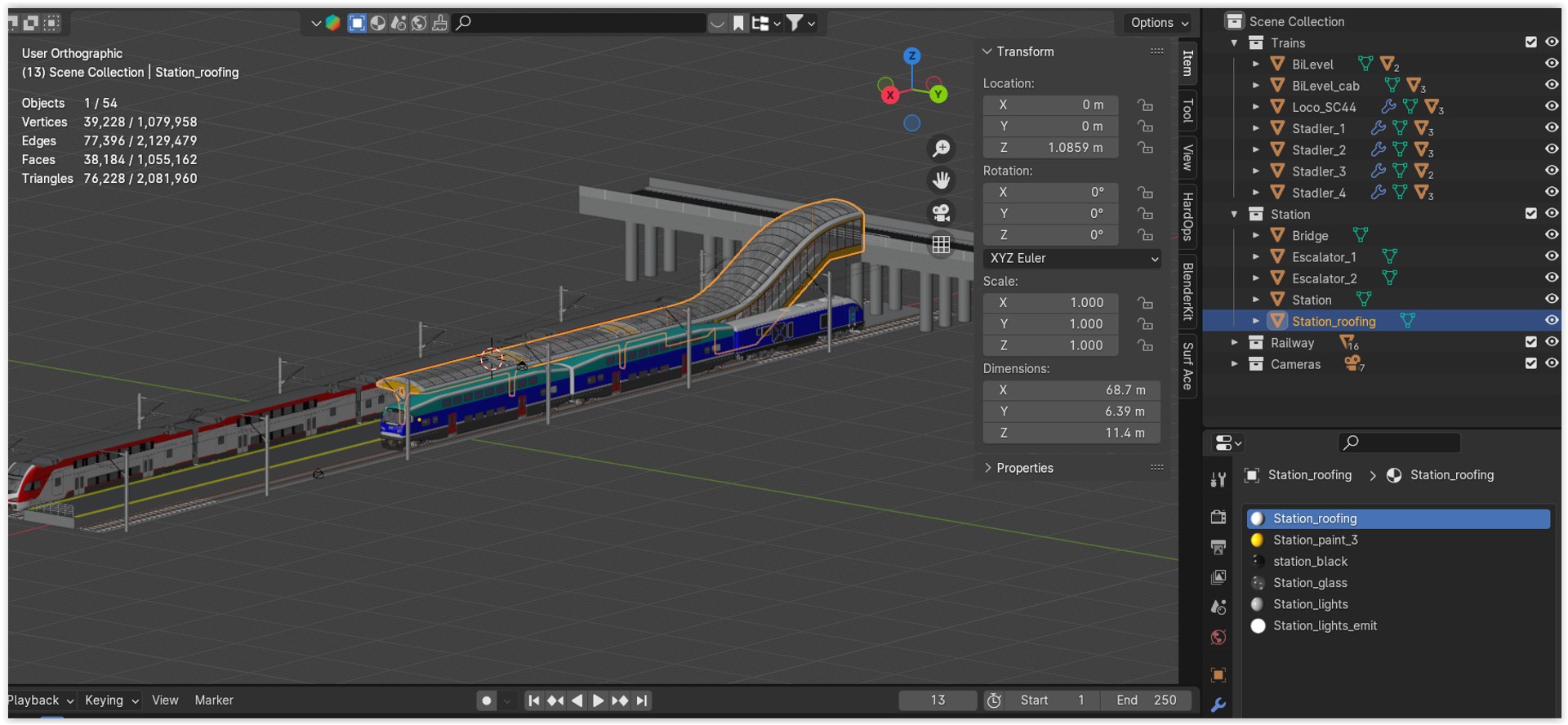Open the outliner filter funnel dropdown
This screenshot has height=725, width=1568.
[800, 23]
